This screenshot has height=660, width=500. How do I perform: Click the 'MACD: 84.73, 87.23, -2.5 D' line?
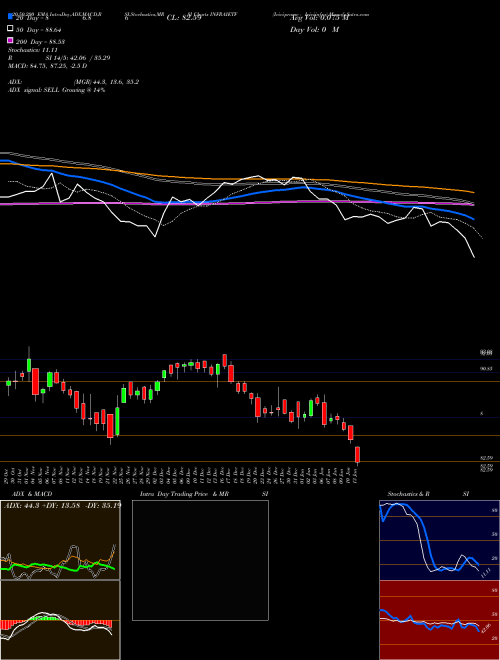click(x=48, y=66)
